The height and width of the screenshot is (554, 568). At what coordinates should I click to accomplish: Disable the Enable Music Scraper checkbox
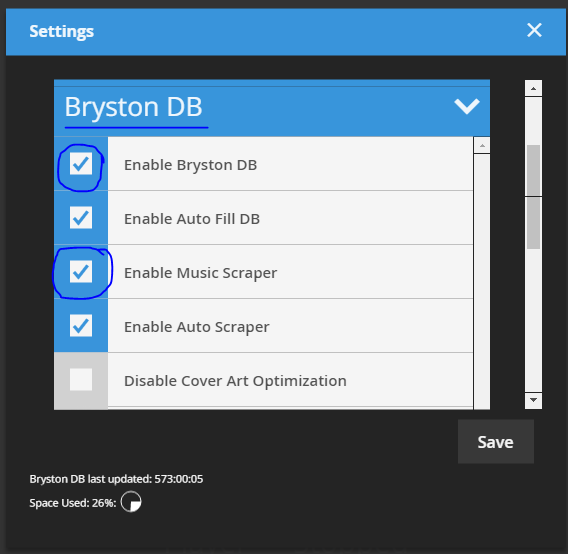point(81,272)
